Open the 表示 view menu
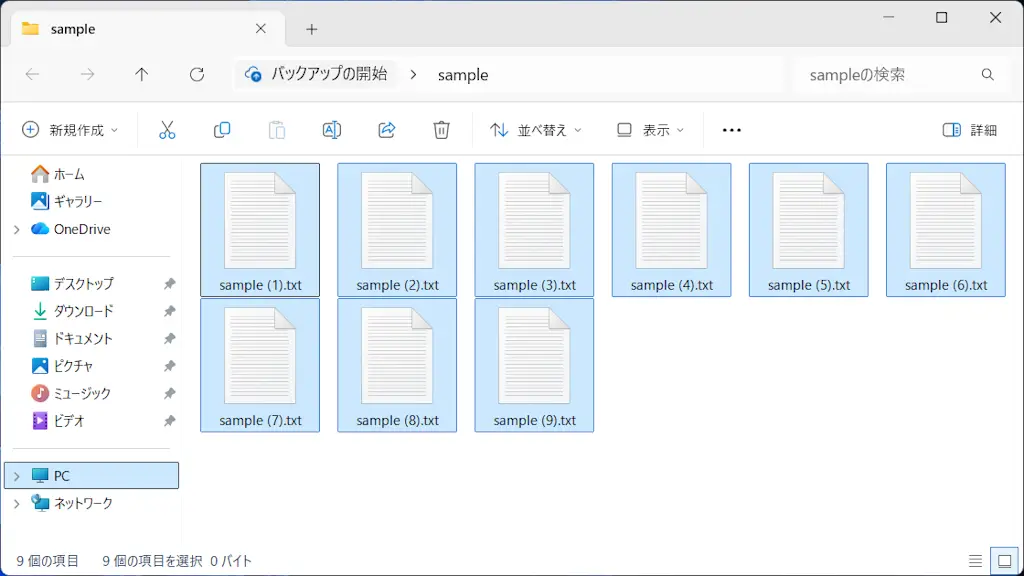Screen dimensions: 1024x576 [x=650, y=130]
